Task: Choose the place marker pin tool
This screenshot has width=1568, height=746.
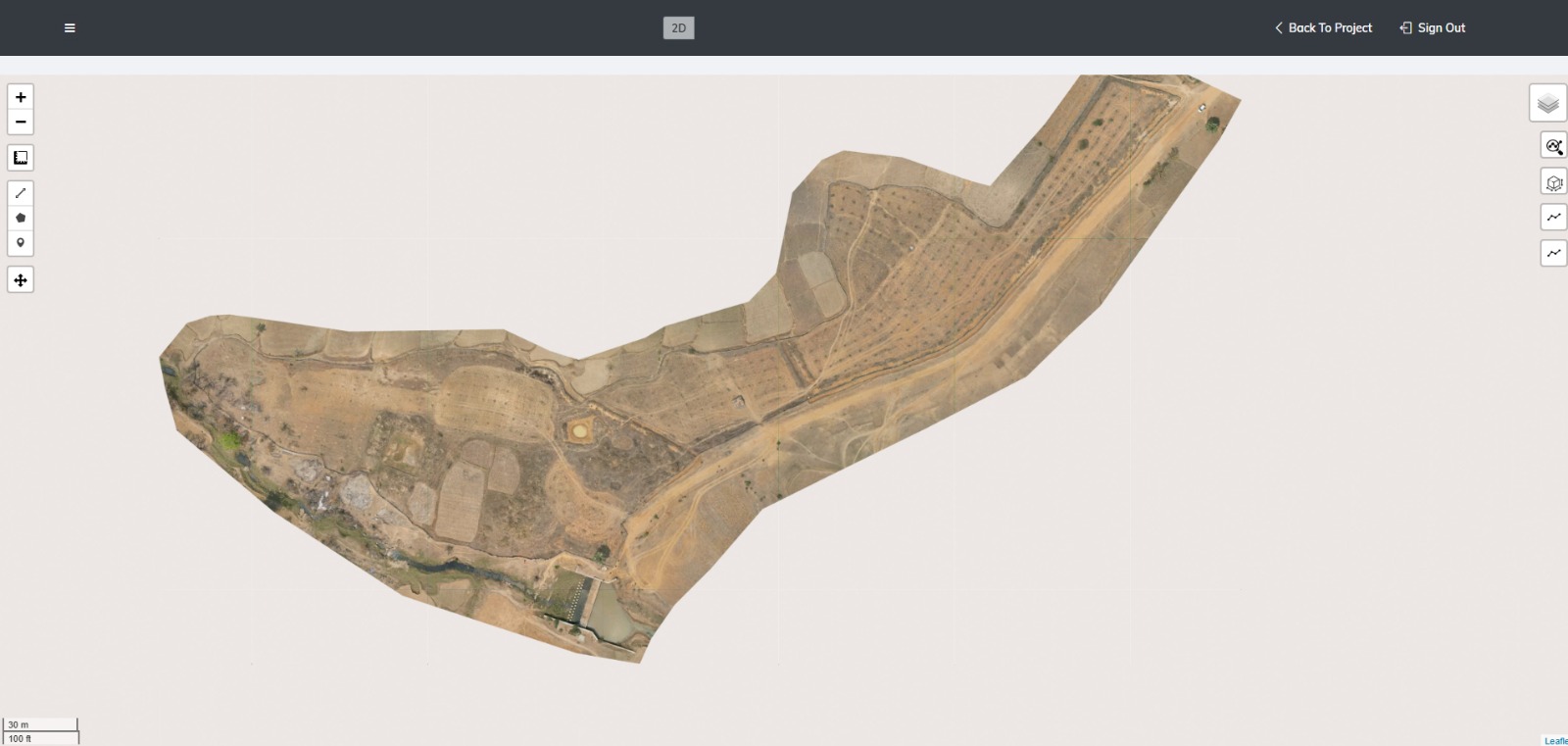Action: 21,243
